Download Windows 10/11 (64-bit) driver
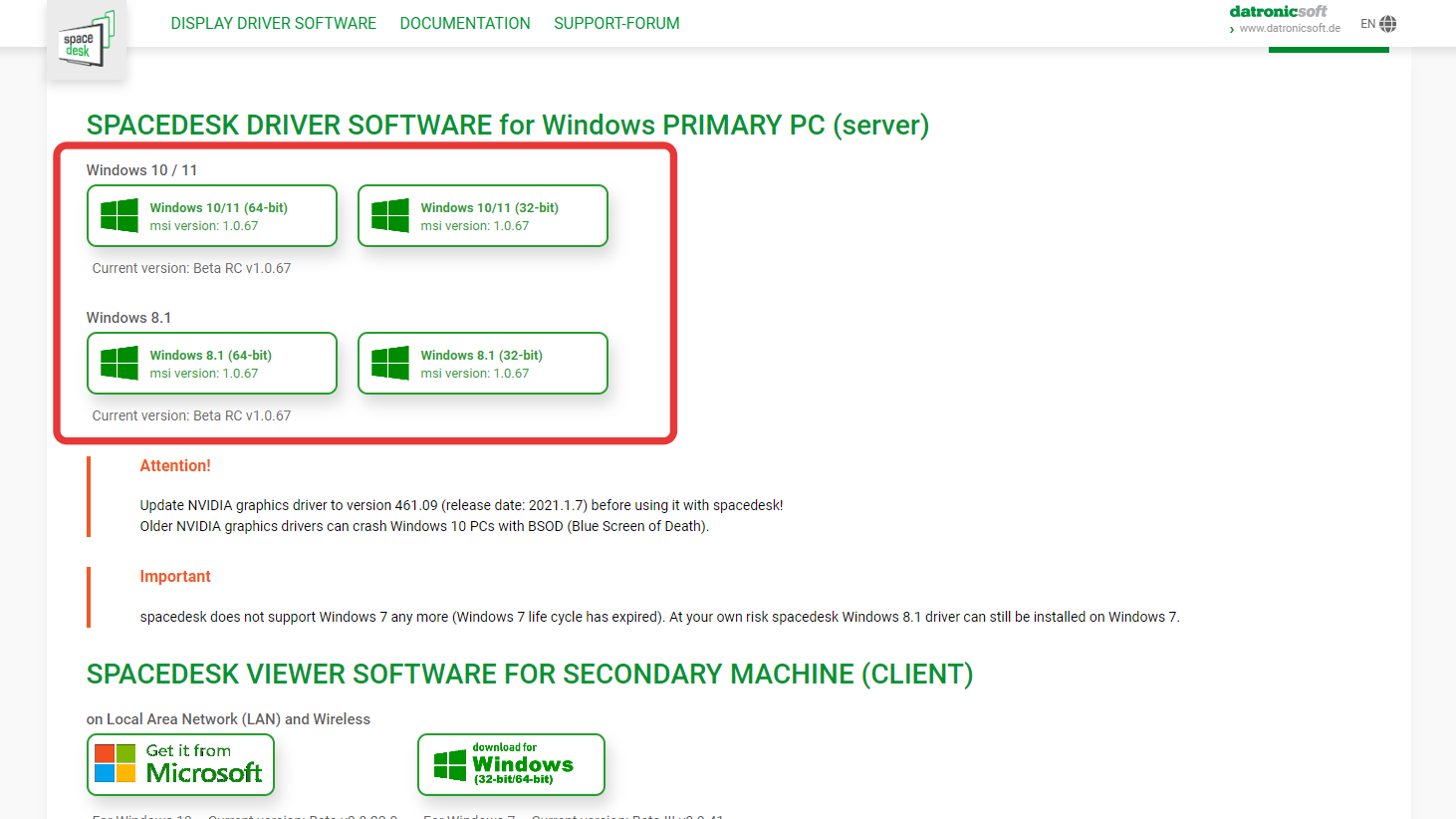Image resolution: width=1456 pixels, height=819 pixels. tap(212, 215)
